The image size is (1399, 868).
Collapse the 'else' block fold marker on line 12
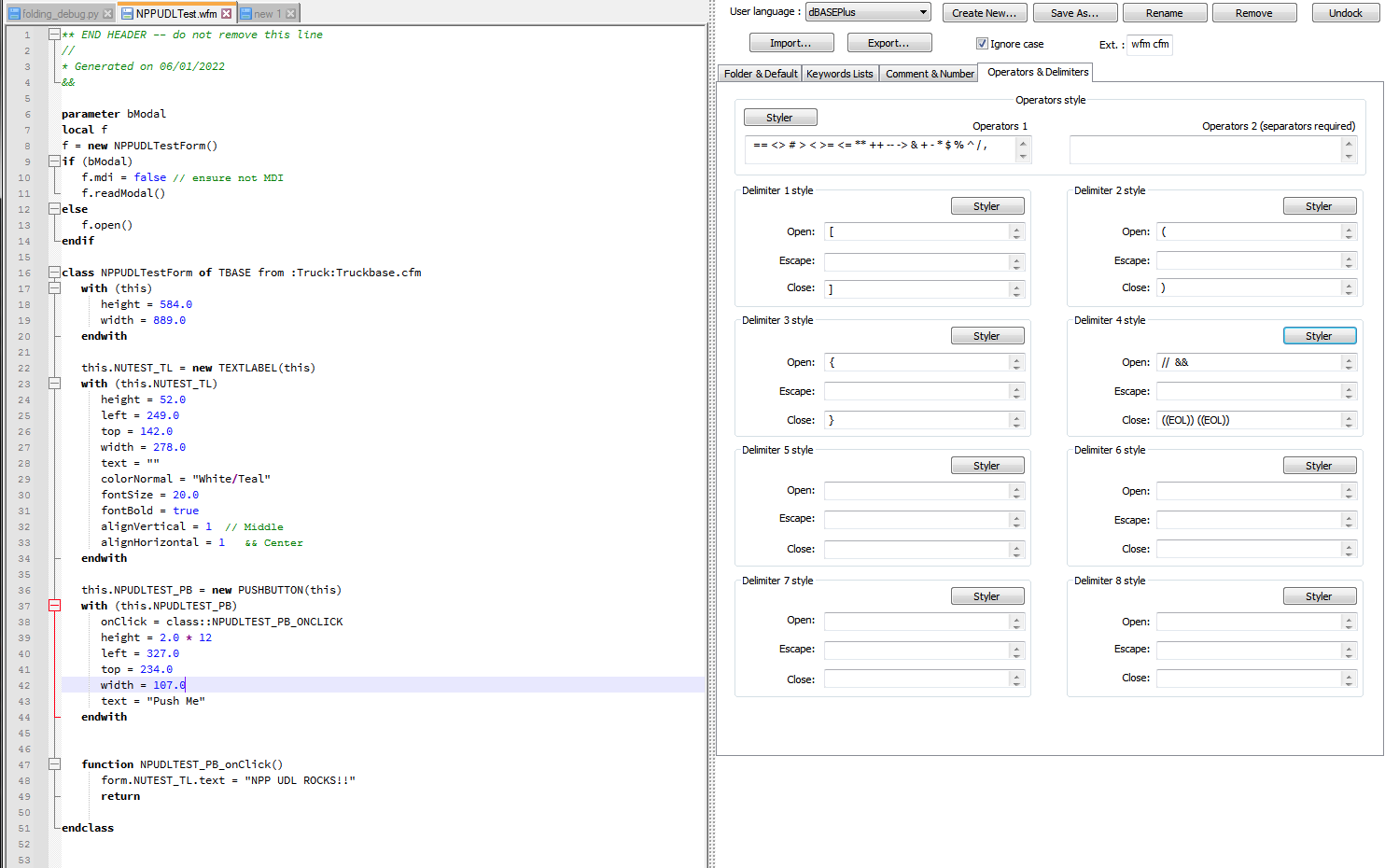(54, 209)
